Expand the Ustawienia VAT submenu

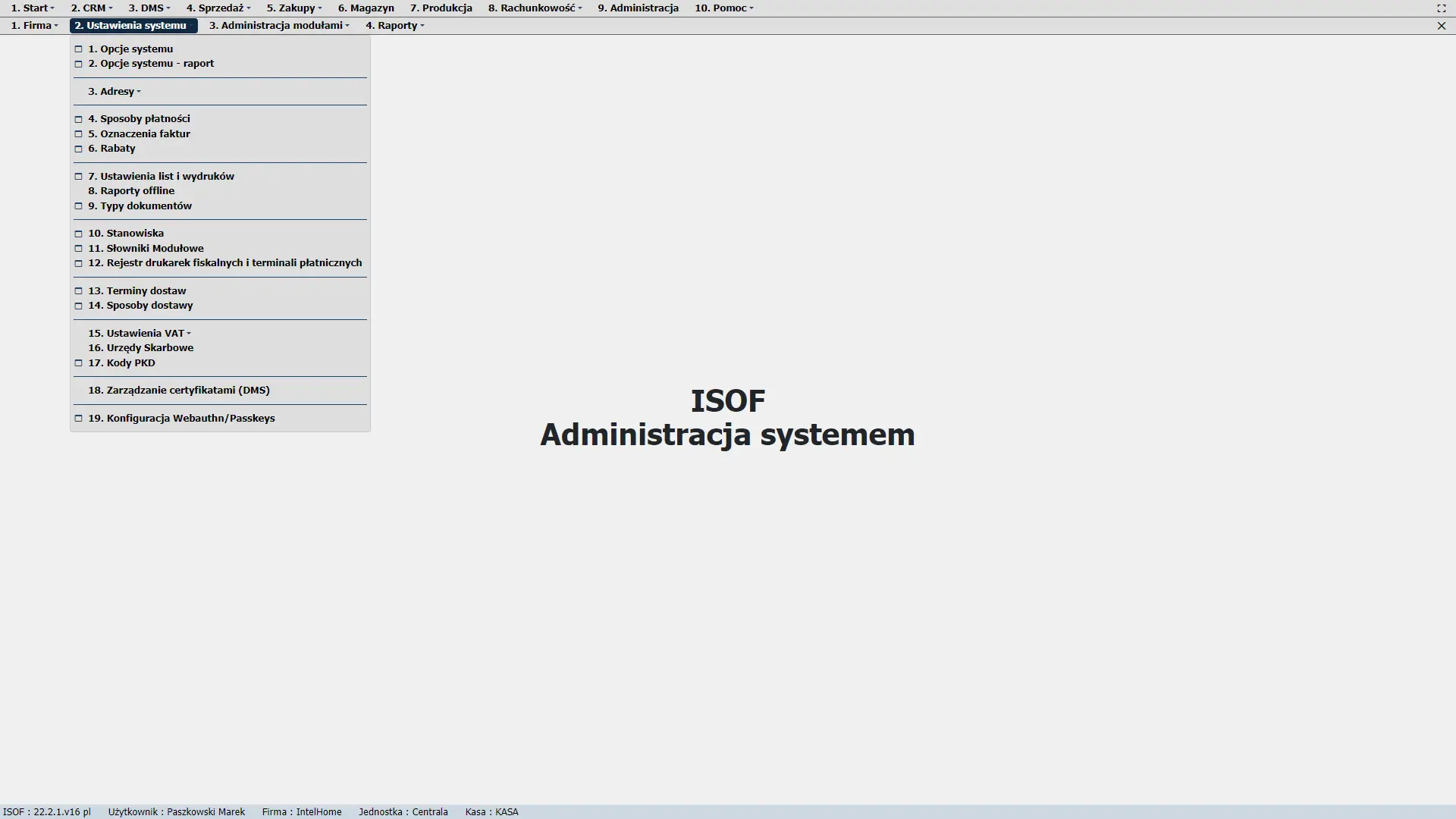[x=140, y=334]
